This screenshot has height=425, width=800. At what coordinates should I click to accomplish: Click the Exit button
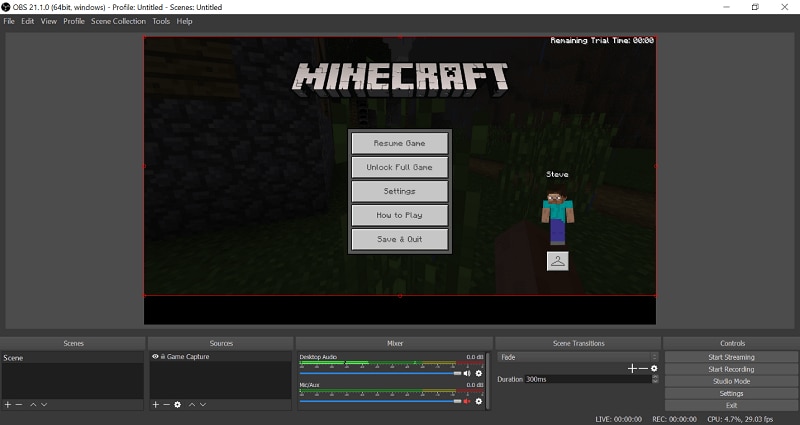click(x=731, y=406)
